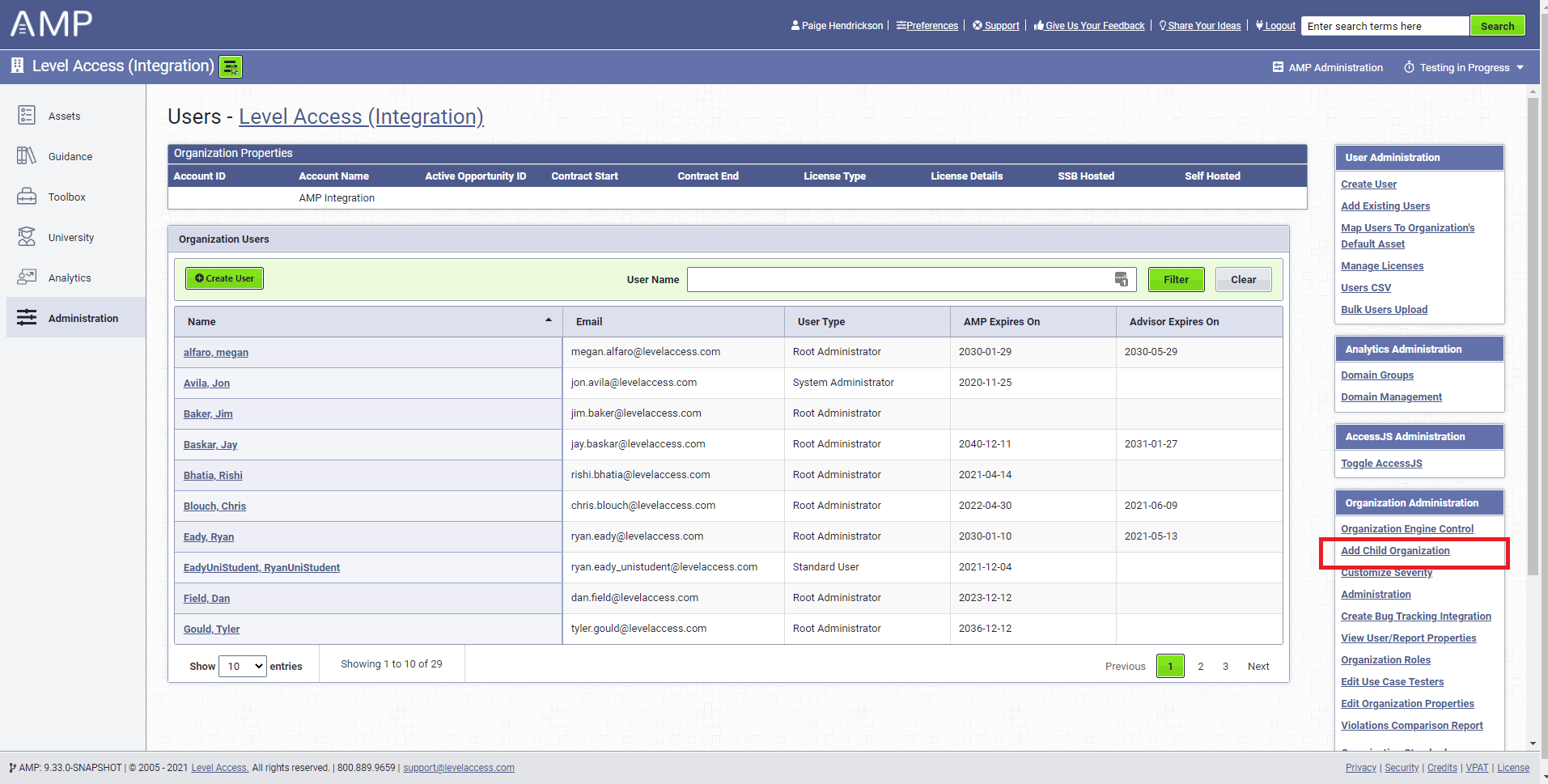Screen dimensions: 1548x784
Task: Click Logout in the header
Action: pyautogui.click(x=1275, y=26)
